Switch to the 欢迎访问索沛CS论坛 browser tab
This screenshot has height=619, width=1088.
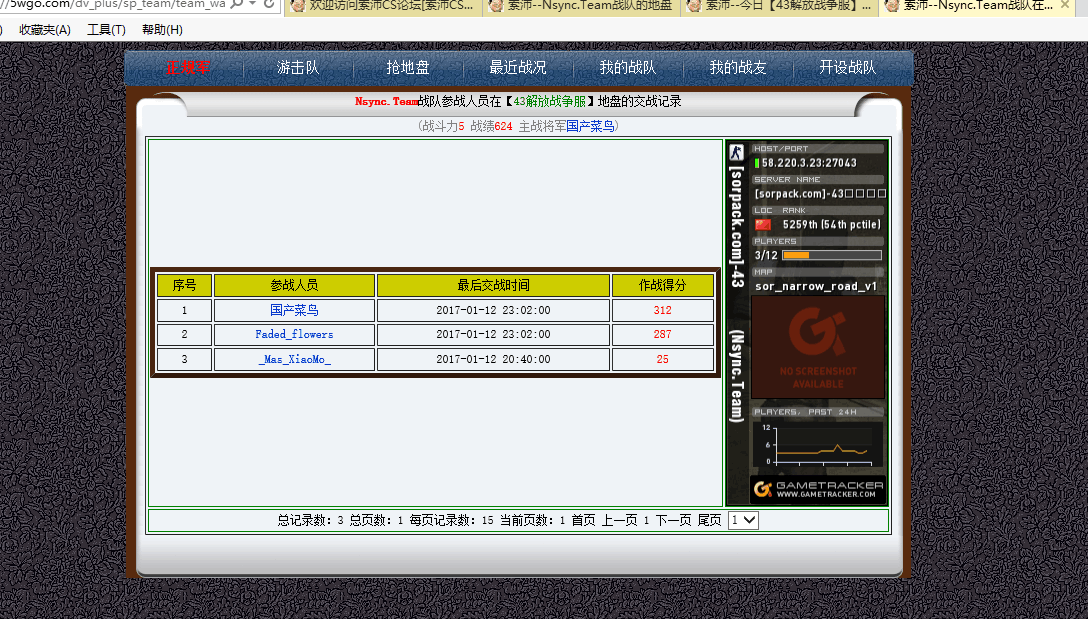383,7
